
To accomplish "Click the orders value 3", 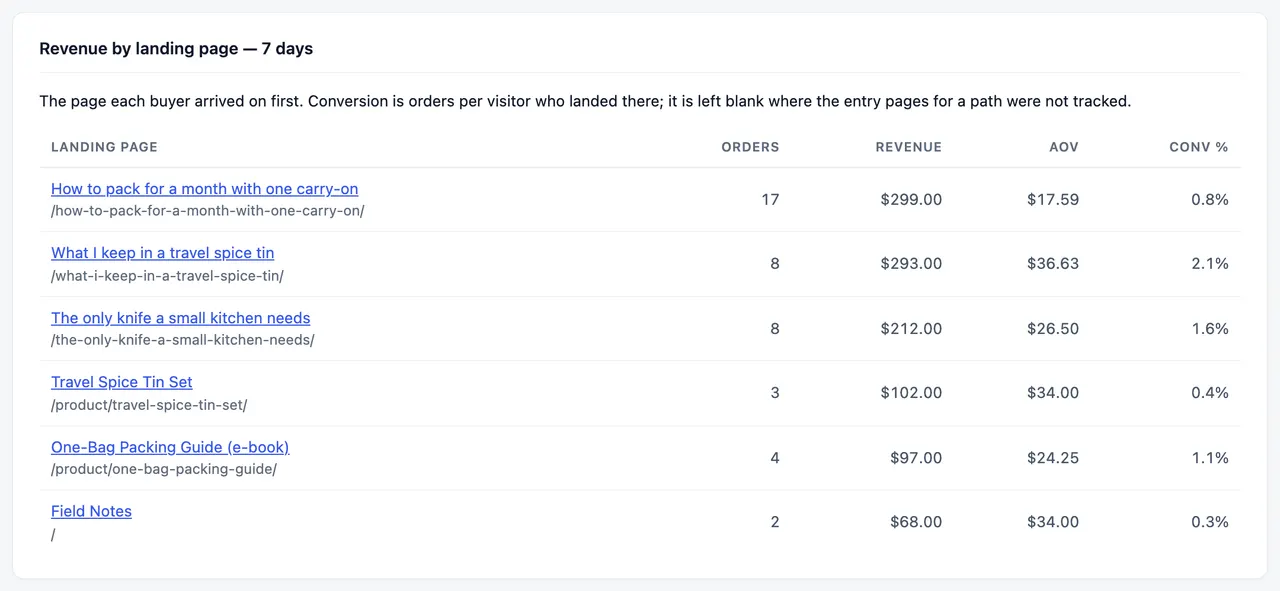I will point(775,393).
